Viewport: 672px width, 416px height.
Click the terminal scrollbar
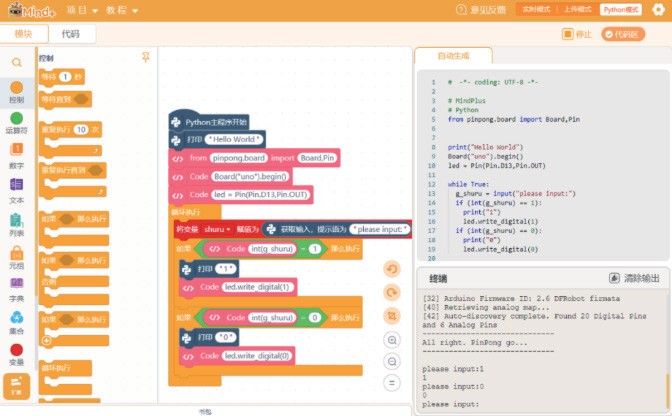[667, 390]
